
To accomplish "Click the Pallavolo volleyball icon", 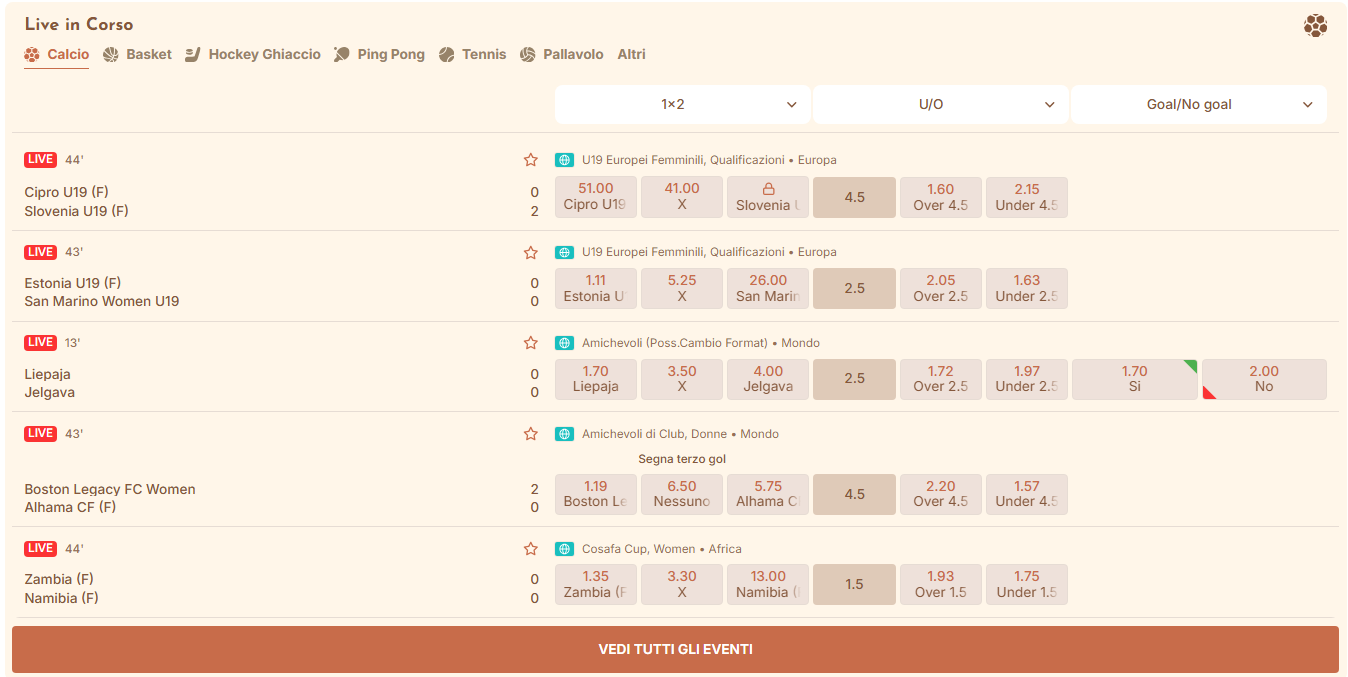I will coord(528,55).
